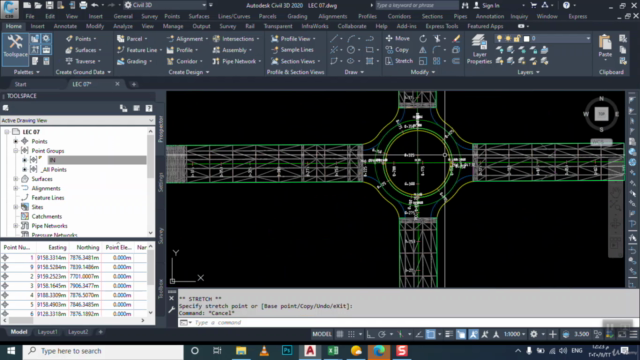
Task: Expand Pipe Networks node in tree
Action: click(x=16, y=226)
